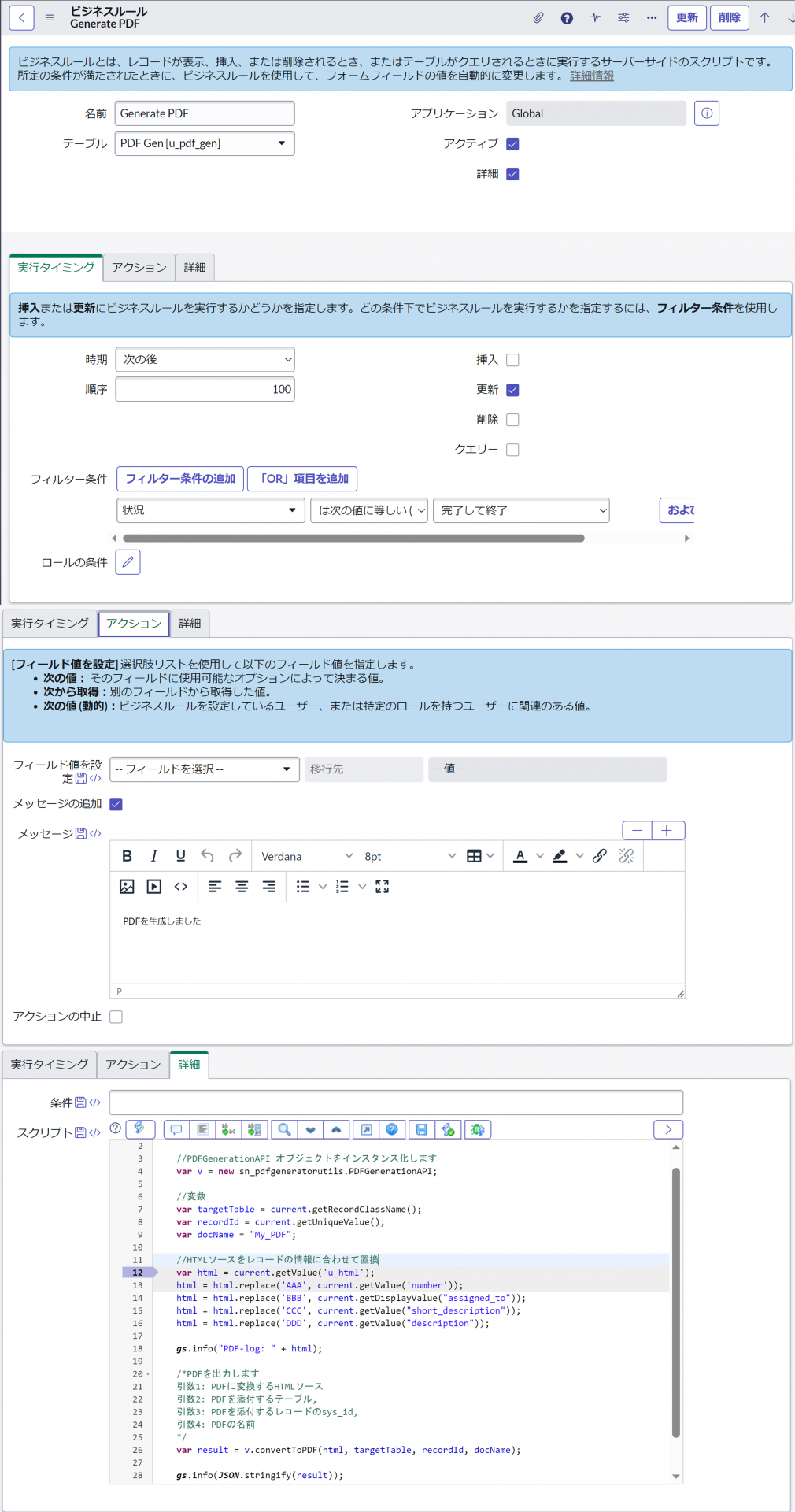Image resolution: width=795 pixels, height=1512 pixels.
Task: Open the table insert dropdown in editor
Action: click(x=480, y=856)
